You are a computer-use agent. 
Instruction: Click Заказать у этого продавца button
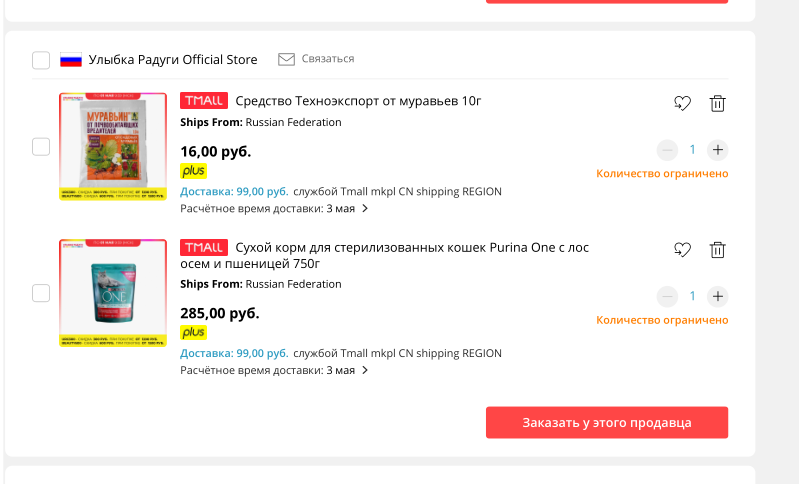[x=607, y=422]
